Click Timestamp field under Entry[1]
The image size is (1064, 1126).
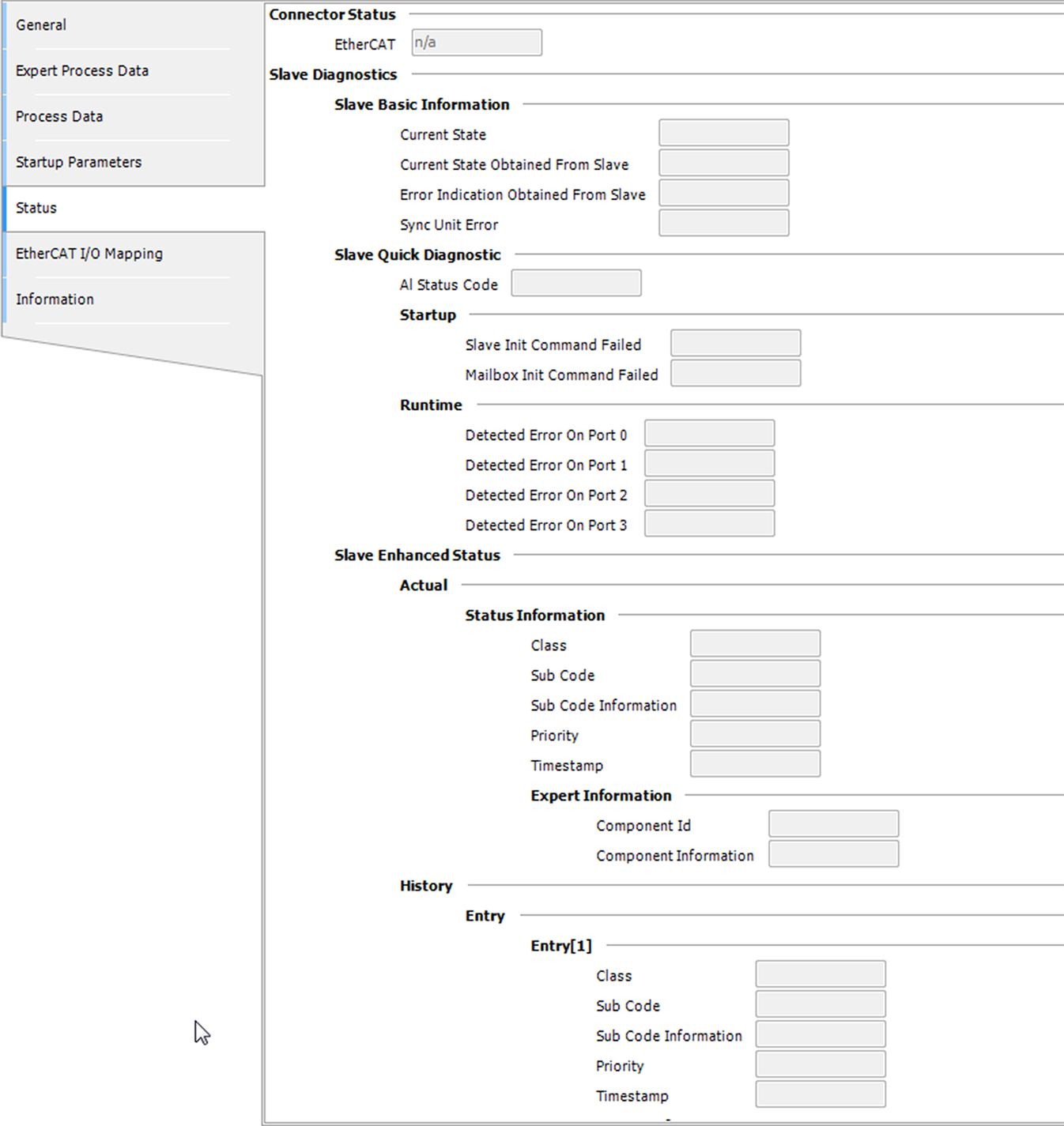pyautogui.click(x=820, y=1094)
